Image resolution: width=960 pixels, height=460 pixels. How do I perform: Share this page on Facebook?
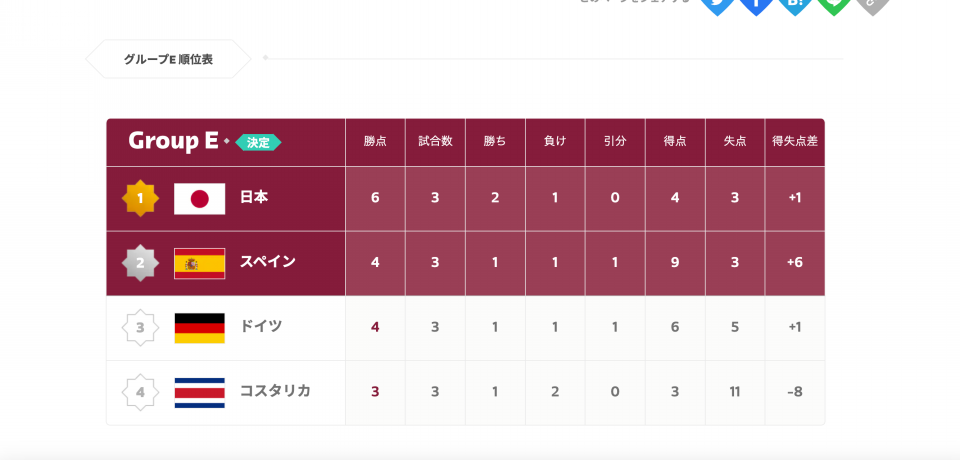(756, 4)
